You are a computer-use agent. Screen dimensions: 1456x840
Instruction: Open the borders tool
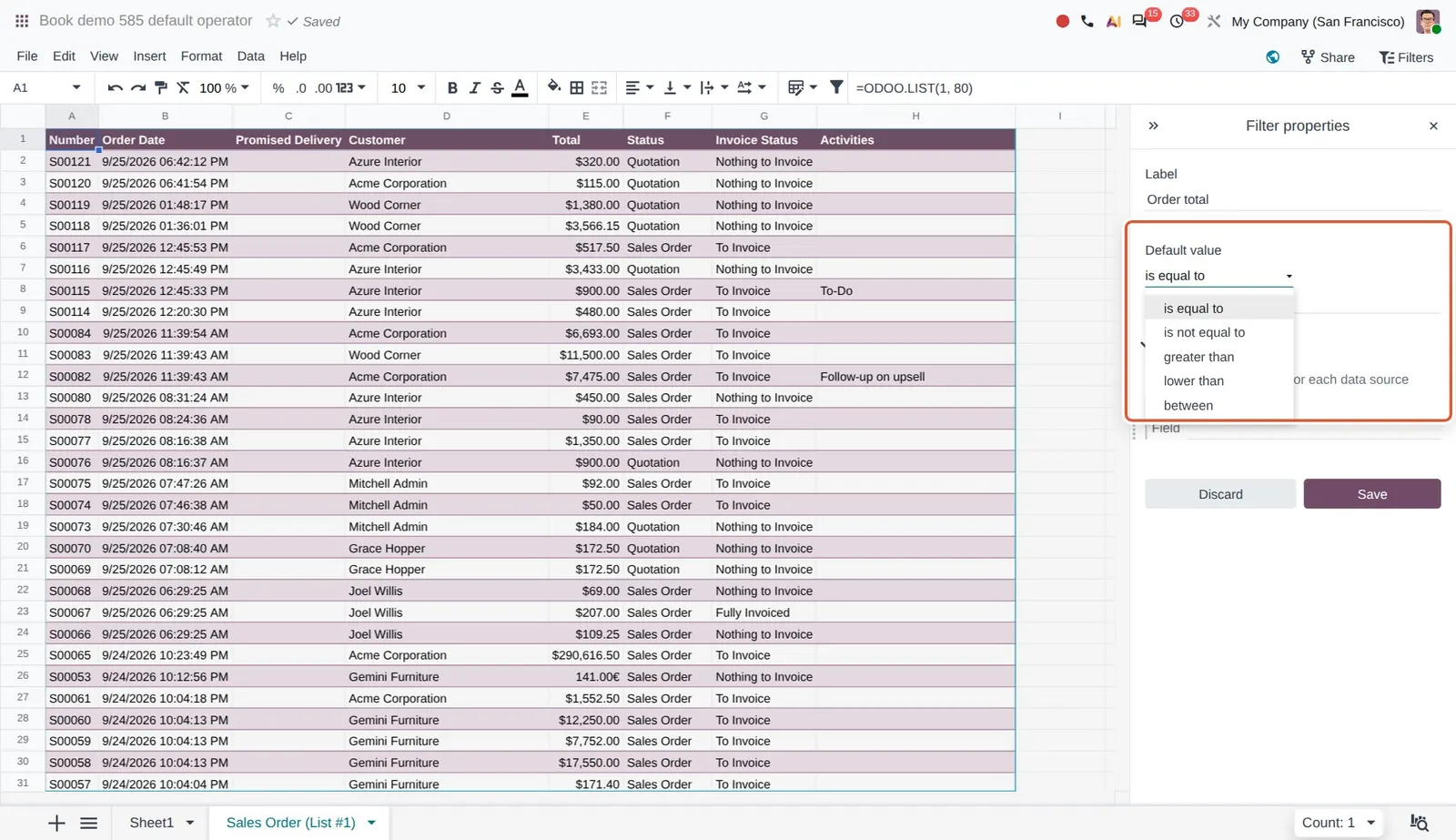click(577, 88)
